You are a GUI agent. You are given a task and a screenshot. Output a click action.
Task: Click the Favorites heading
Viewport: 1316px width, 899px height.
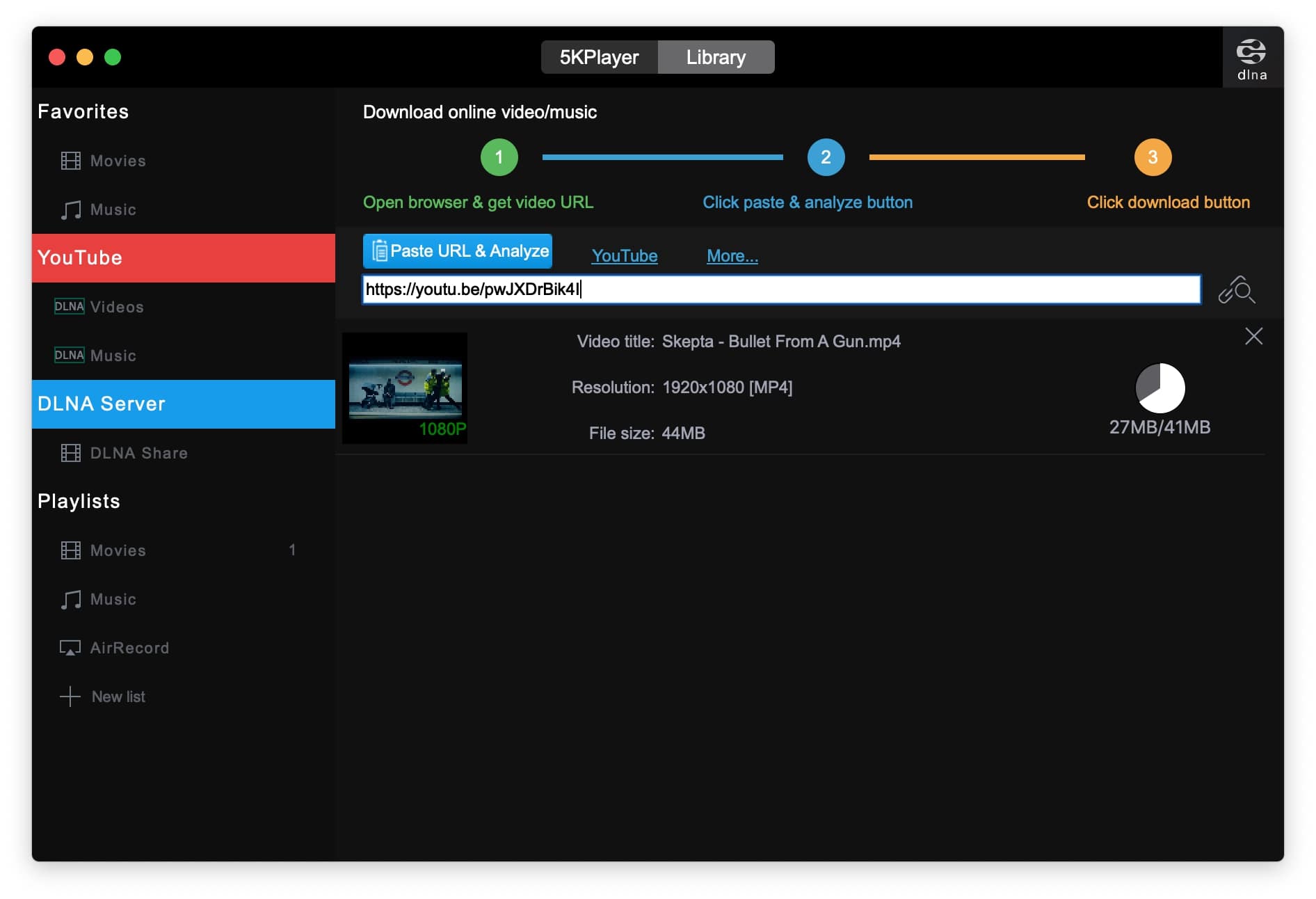(83, 112)
